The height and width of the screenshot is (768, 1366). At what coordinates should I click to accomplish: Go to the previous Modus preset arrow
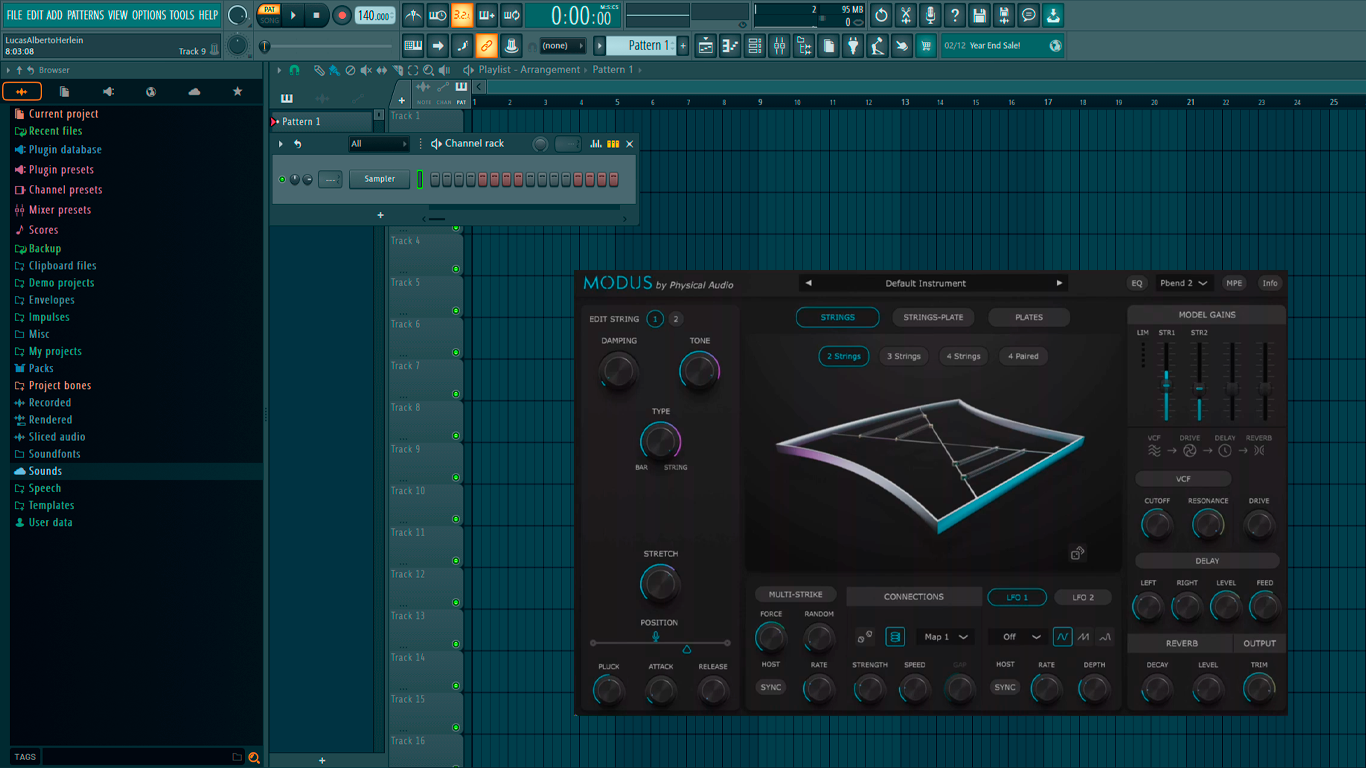pyautogui.click(x=808, y=283)
